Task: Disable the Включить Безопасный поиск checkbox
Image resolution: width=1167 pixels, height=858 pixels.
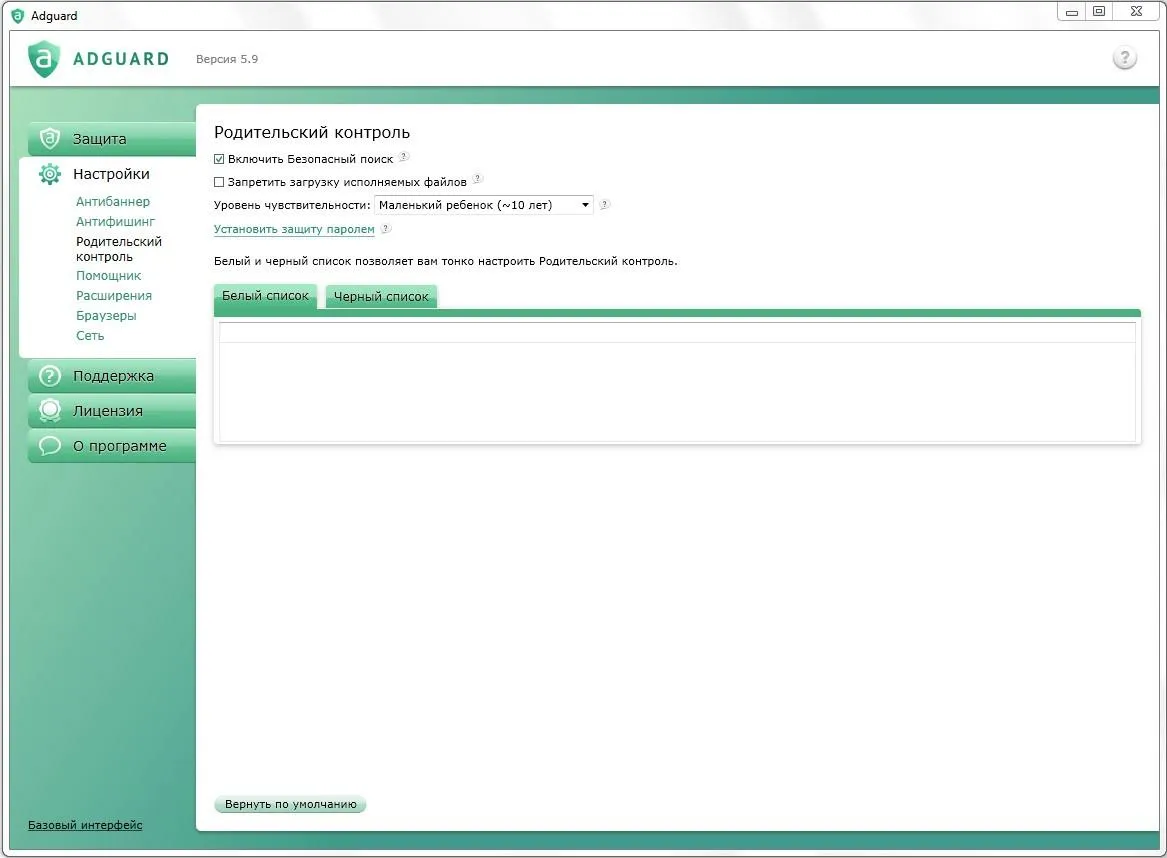Action: [x=220, y=159]
